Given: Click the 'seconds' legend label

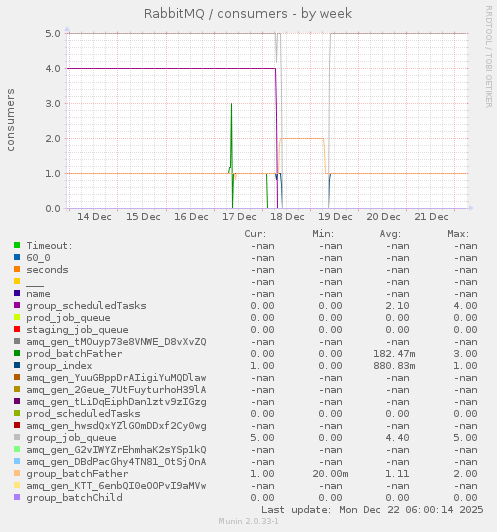Looking at the screenshot, I should (x=47, y=270).
